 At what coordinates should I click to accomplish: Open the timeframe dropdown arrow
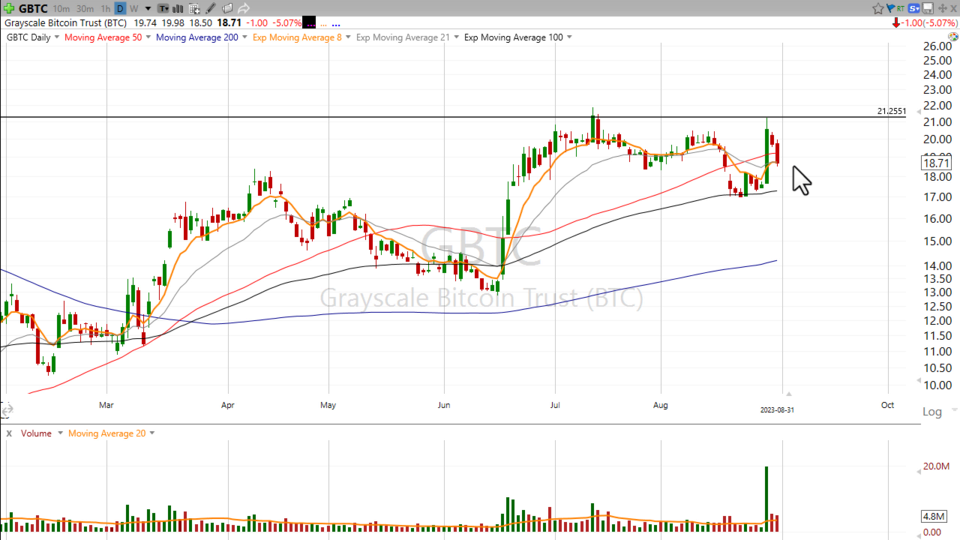(x=148, y=9)
